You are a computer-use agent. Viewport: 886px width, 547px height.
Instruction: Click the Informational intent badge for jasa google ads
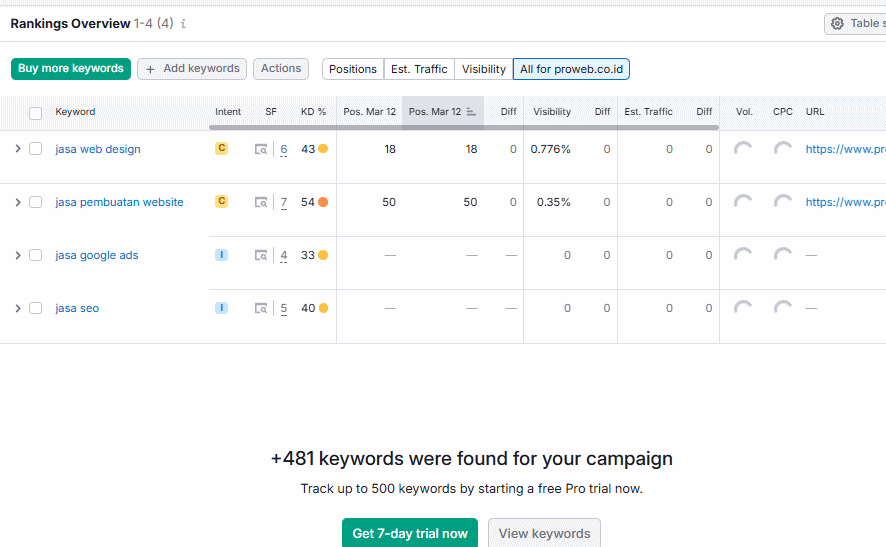click(x=222, y=255)
